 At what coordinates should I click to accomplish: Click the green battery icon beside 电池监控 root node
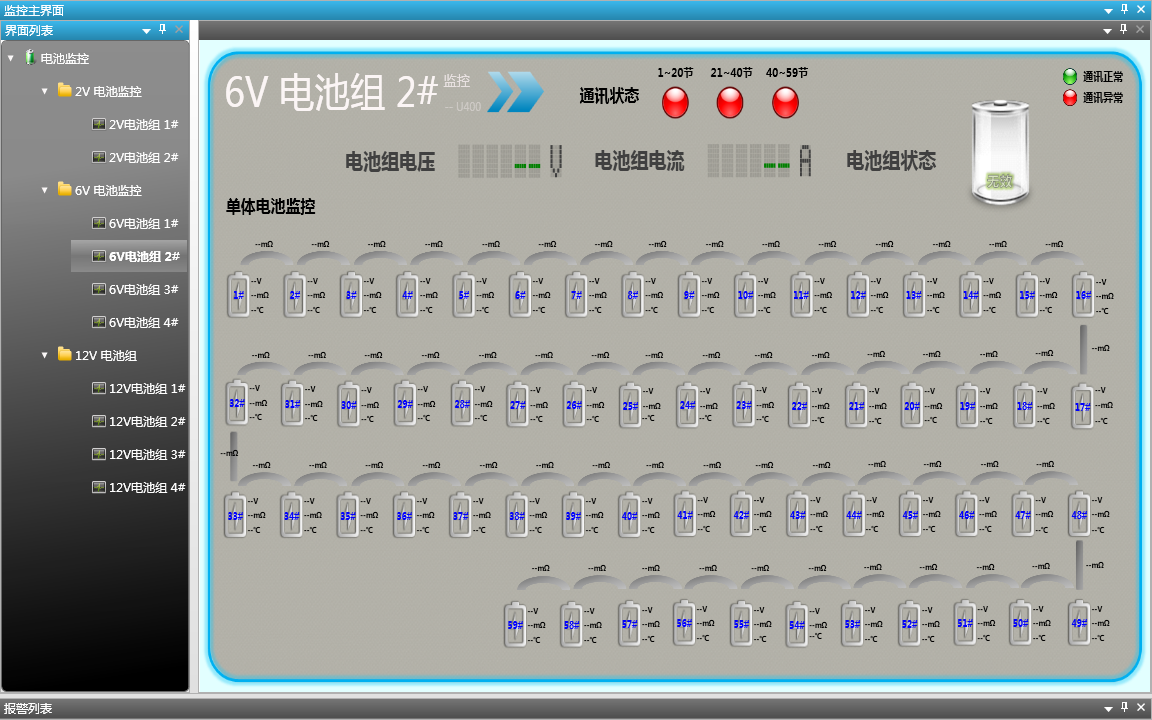click(x=31, y=57)
